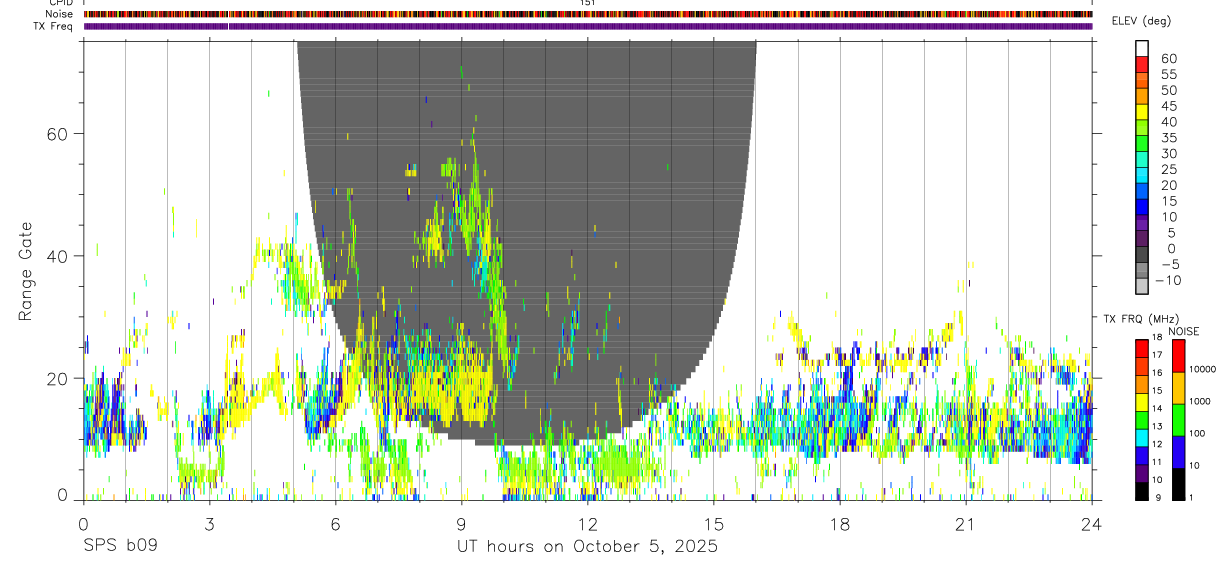The height and width of the screenshot is (567, 1228).
Task: Select the yellow 14–15 MHz TX FRQ swatch
Action: click(1142, 402)
